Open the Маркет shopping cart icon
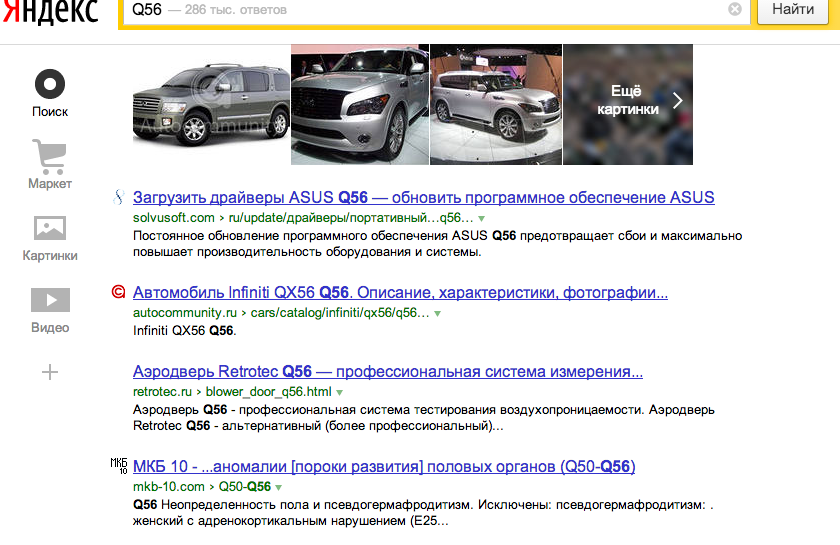Viewport: 840px width, 545px height. 50,156
